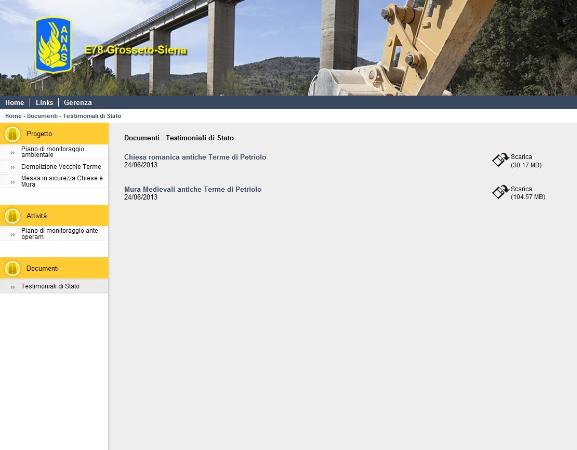Click the round yellow Attività section icon
Image resolution: width=577 pixels, height=450 pixels.
(x=12, y=216)
